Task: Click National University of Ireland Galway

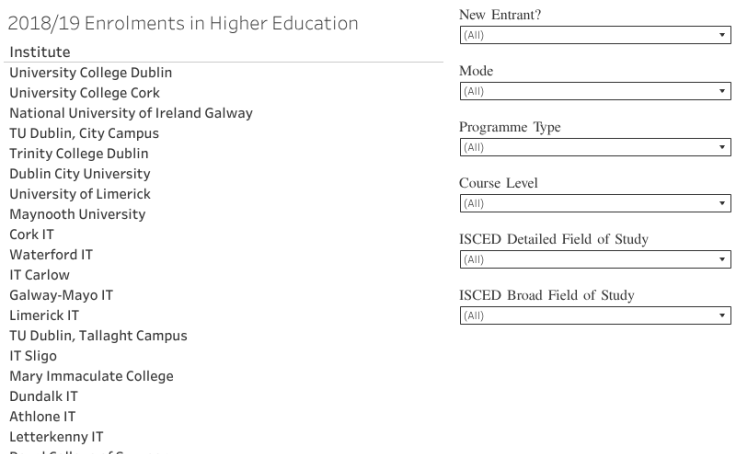Action: coord(130,113)
